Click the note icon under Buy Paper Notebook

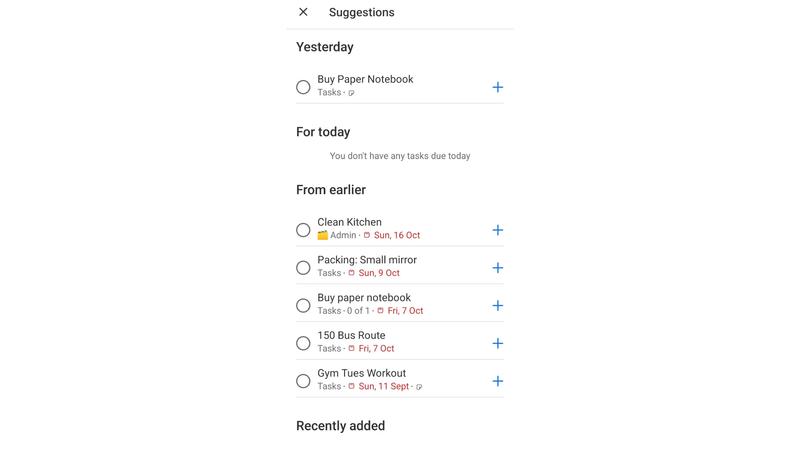pyautogui.click(x=351, y=93)
